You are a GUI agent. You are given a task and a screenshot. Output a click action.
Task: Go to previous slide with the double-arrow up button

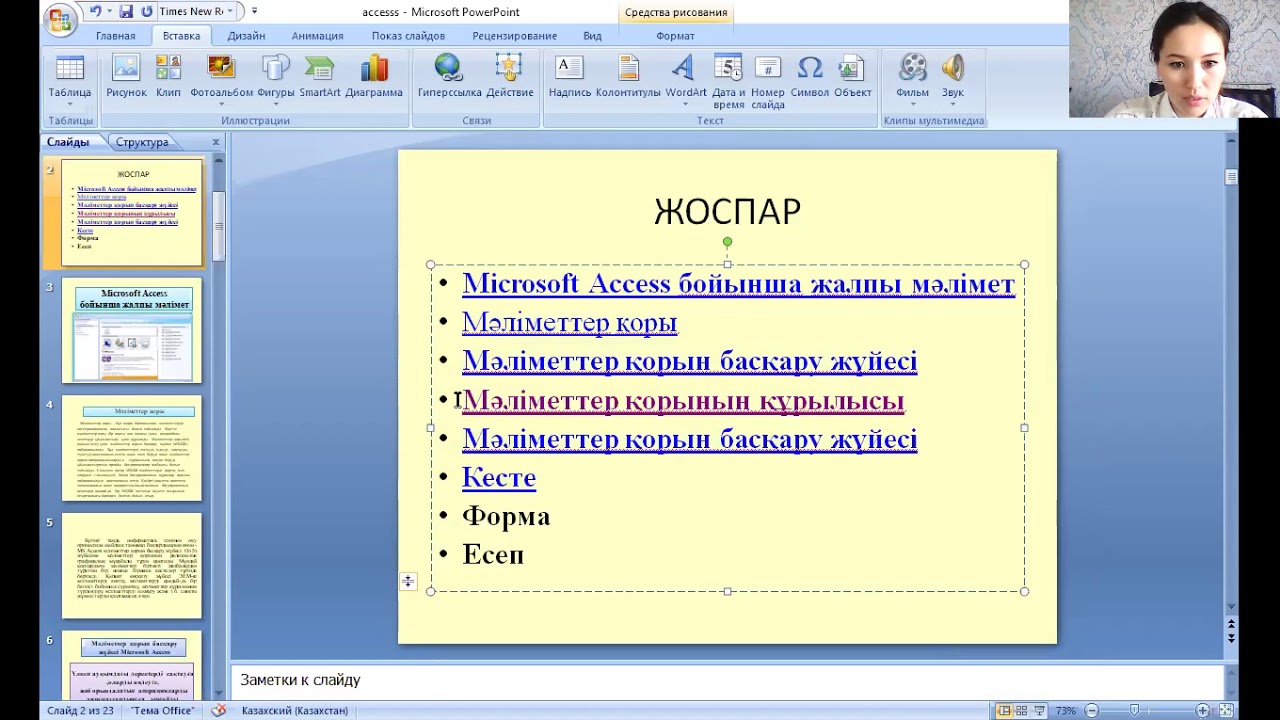point(1231,625)
